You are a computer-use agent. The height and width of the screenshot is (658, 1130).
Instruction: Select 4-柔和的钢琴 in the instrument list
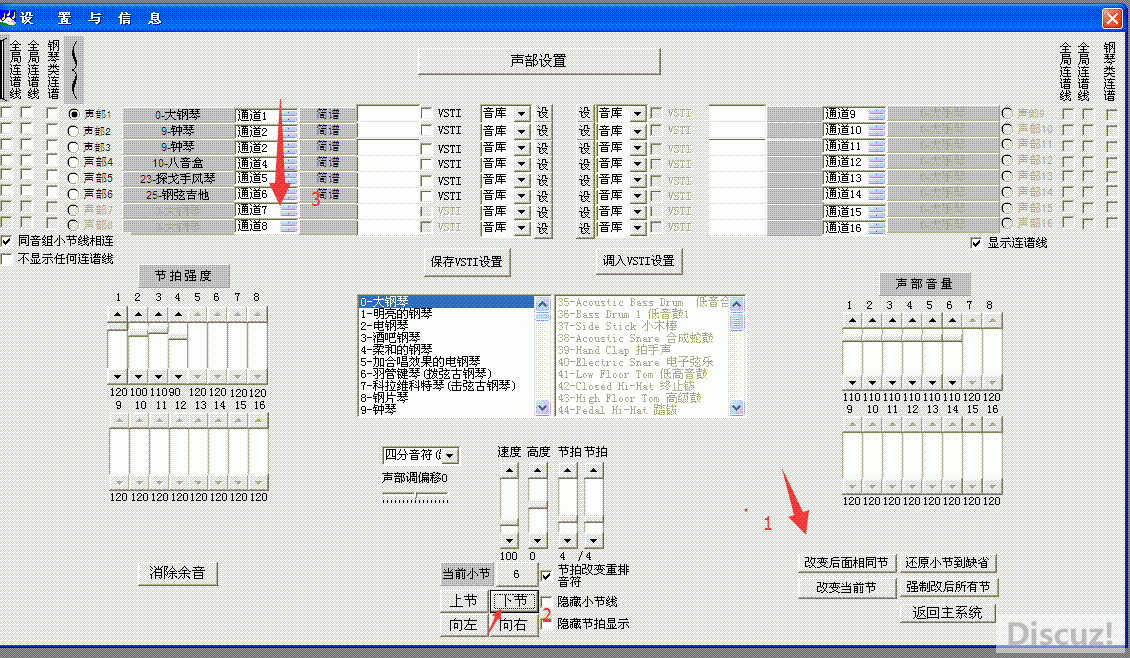pyautogui.click(x=396, y=350)
